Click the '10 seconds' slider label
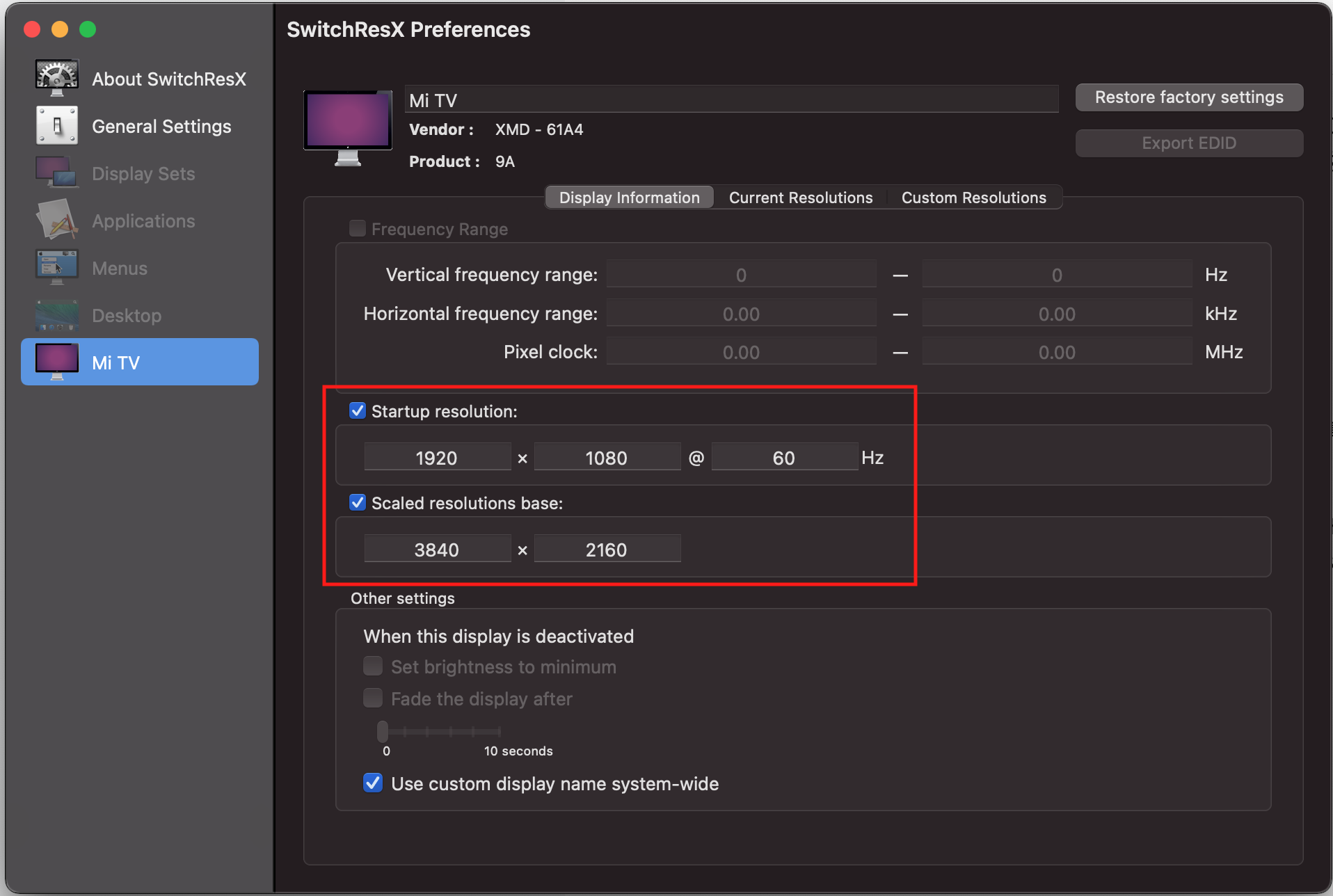This screenshot has height=896, width=1333. [518, 751]
